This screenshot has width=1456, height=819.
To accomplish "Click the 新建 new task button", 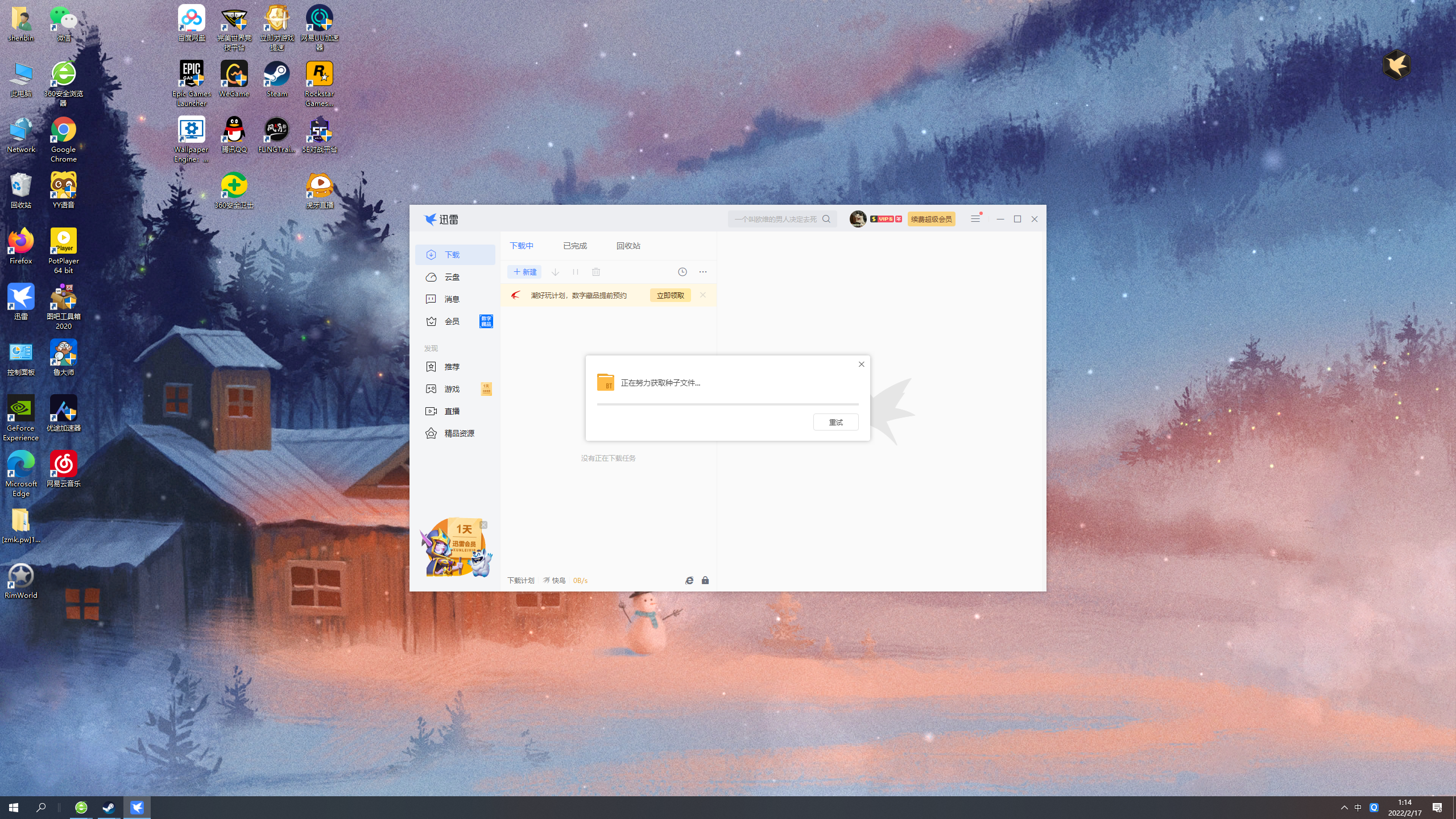I will pyautogui.click(x=524, y=272).
